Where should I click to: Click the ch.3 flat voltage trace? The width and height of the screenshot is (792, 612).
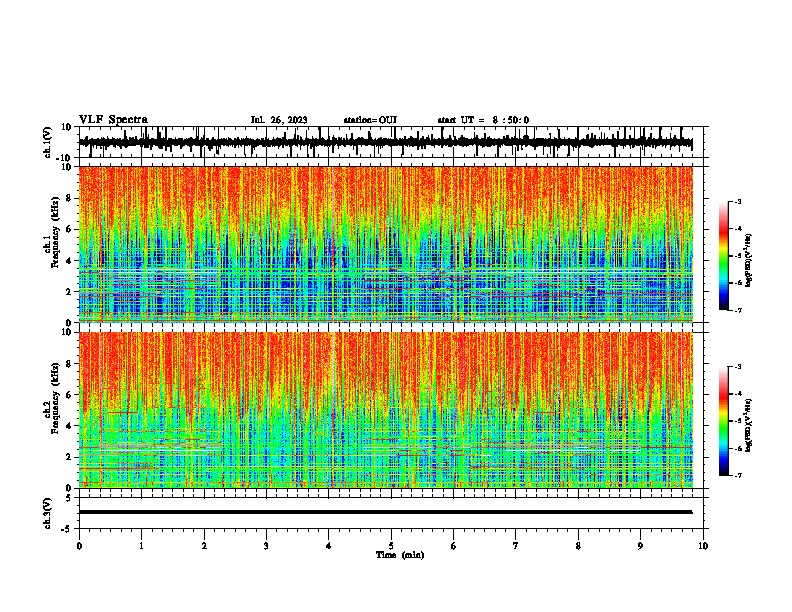click(385, 512)
